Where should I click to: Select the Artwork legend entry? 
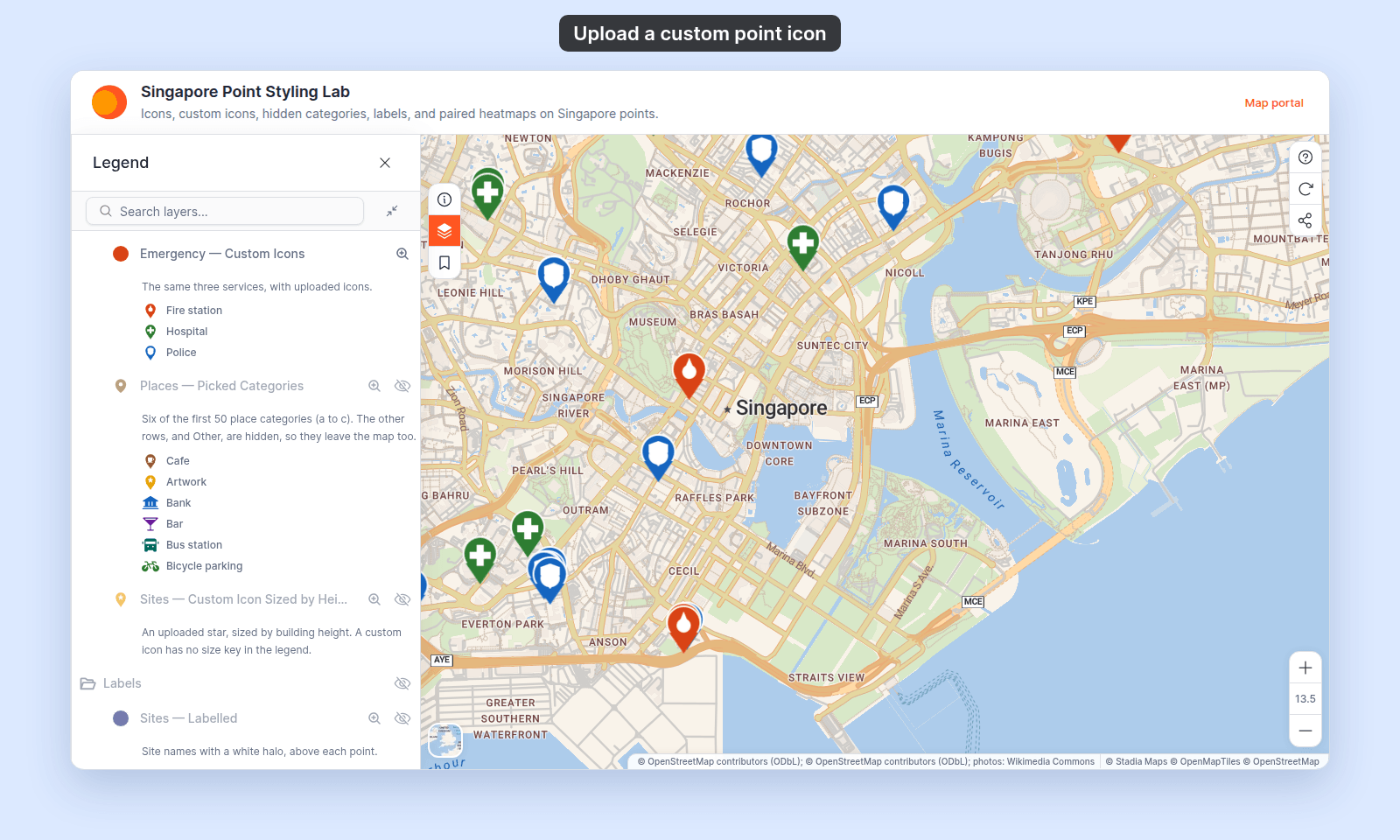[175, 482]
